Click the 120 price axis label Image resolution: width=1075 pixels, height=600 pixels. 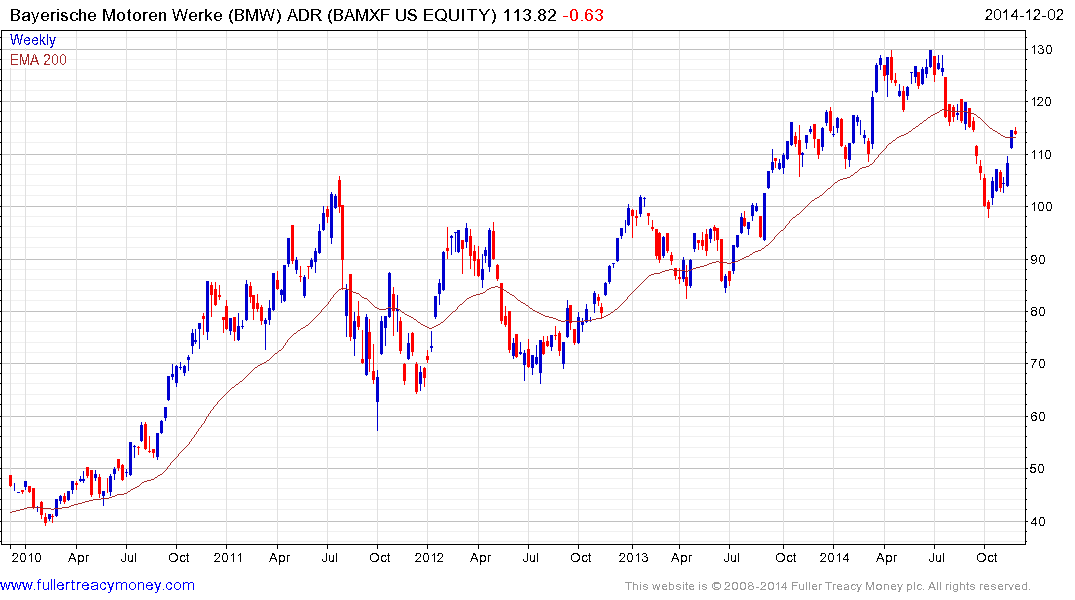[1041, 101]
